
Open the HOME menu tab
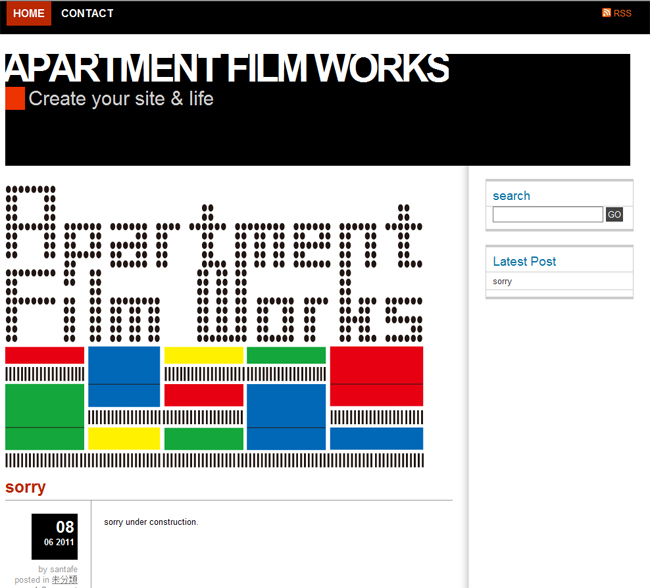pos(29,13)
